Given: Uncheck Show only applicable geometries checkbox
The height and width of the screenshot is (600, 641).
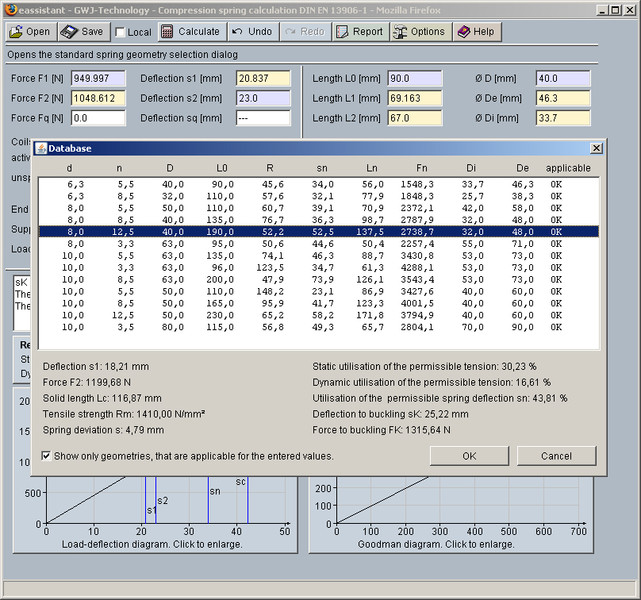Looking at the screenshot, I should pyautogui.click(x=47, y=456).
